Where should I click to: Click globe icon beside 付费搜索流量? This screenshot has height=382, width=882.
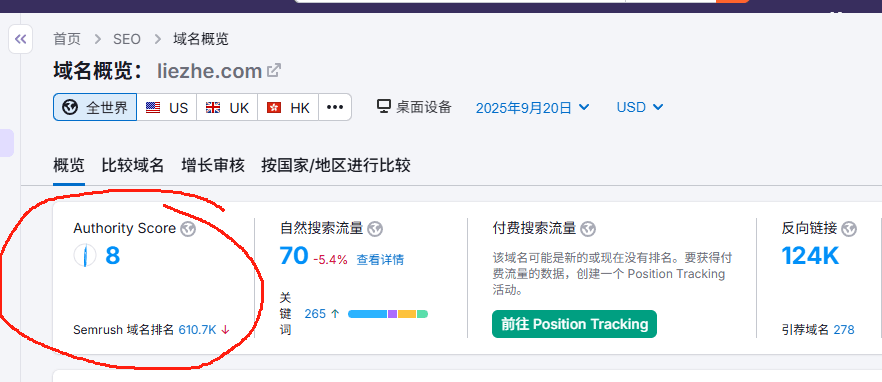point(588,229)
